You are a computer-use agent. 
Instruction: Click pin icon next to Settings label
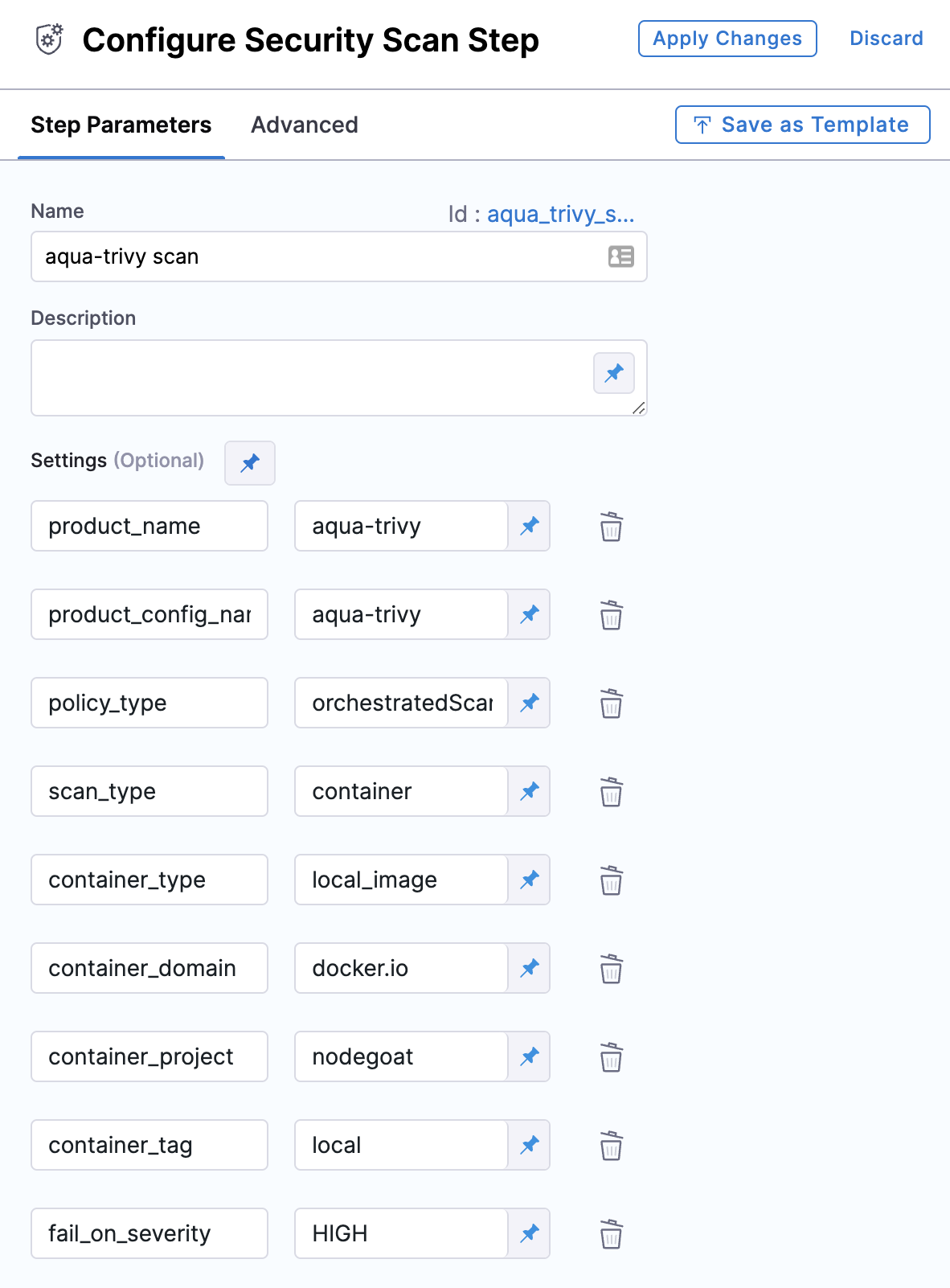pos(250,463)
